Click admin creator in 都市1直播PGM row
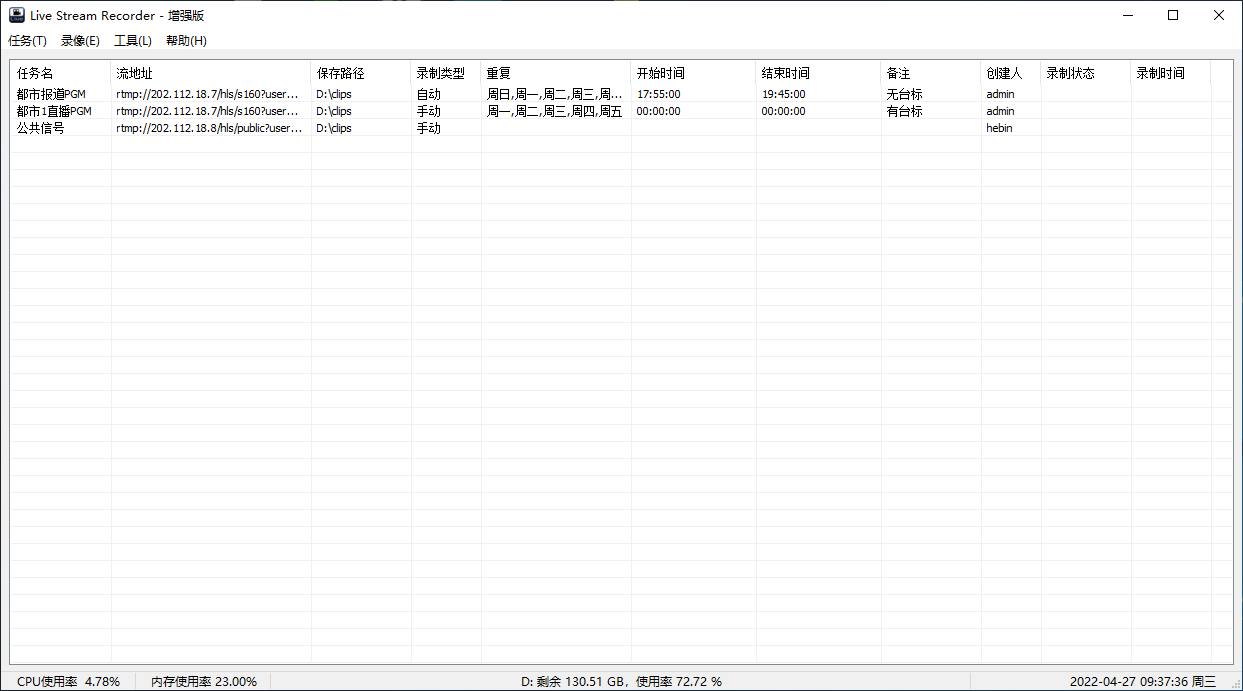 [x=1000, y=111]
